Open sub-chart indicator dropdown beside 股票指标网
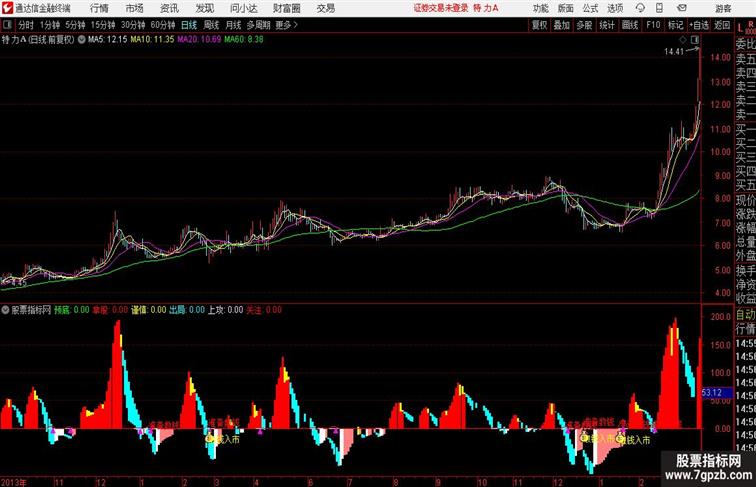Screen dimensions: 756x487 point(5,310)
